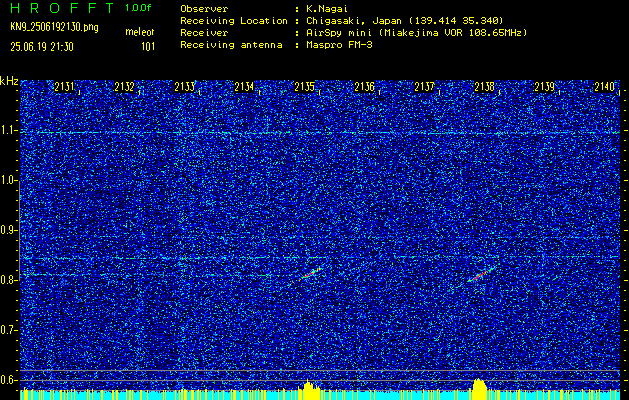Click time marker 2136
This screenshot has height=400, width=629.
[x=365, y=87]
